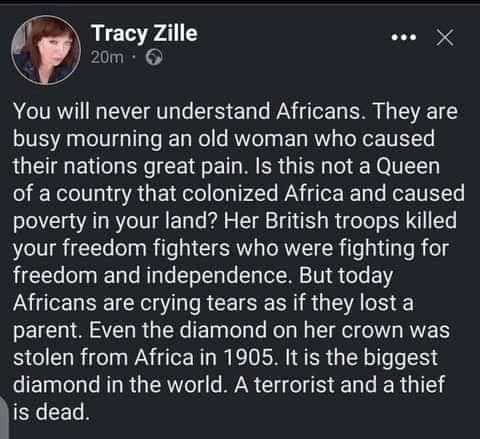Viewport: 480px width, 439px height.
Task: Open Tracy Zille's profile picture
Action: point(46,50)
